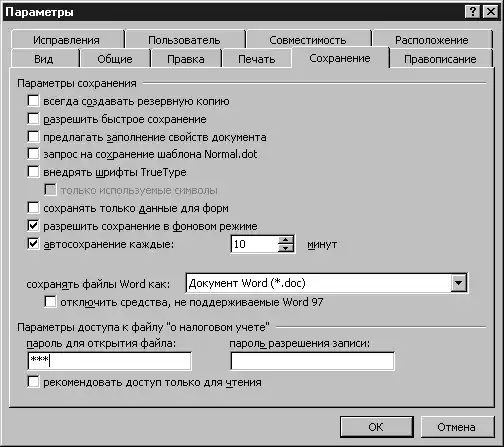504x447 pixels.
Task: Decrease autosave minutes with down arrow
Action: [x=286, y=248]
